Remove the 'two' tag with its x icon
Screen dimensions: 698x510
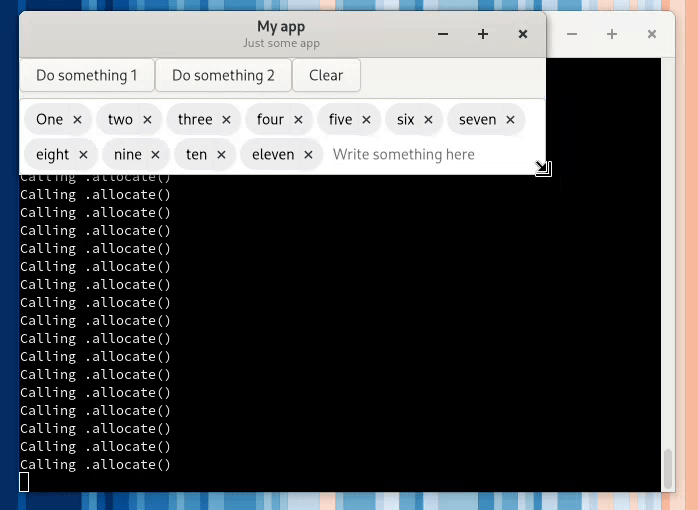147,120
